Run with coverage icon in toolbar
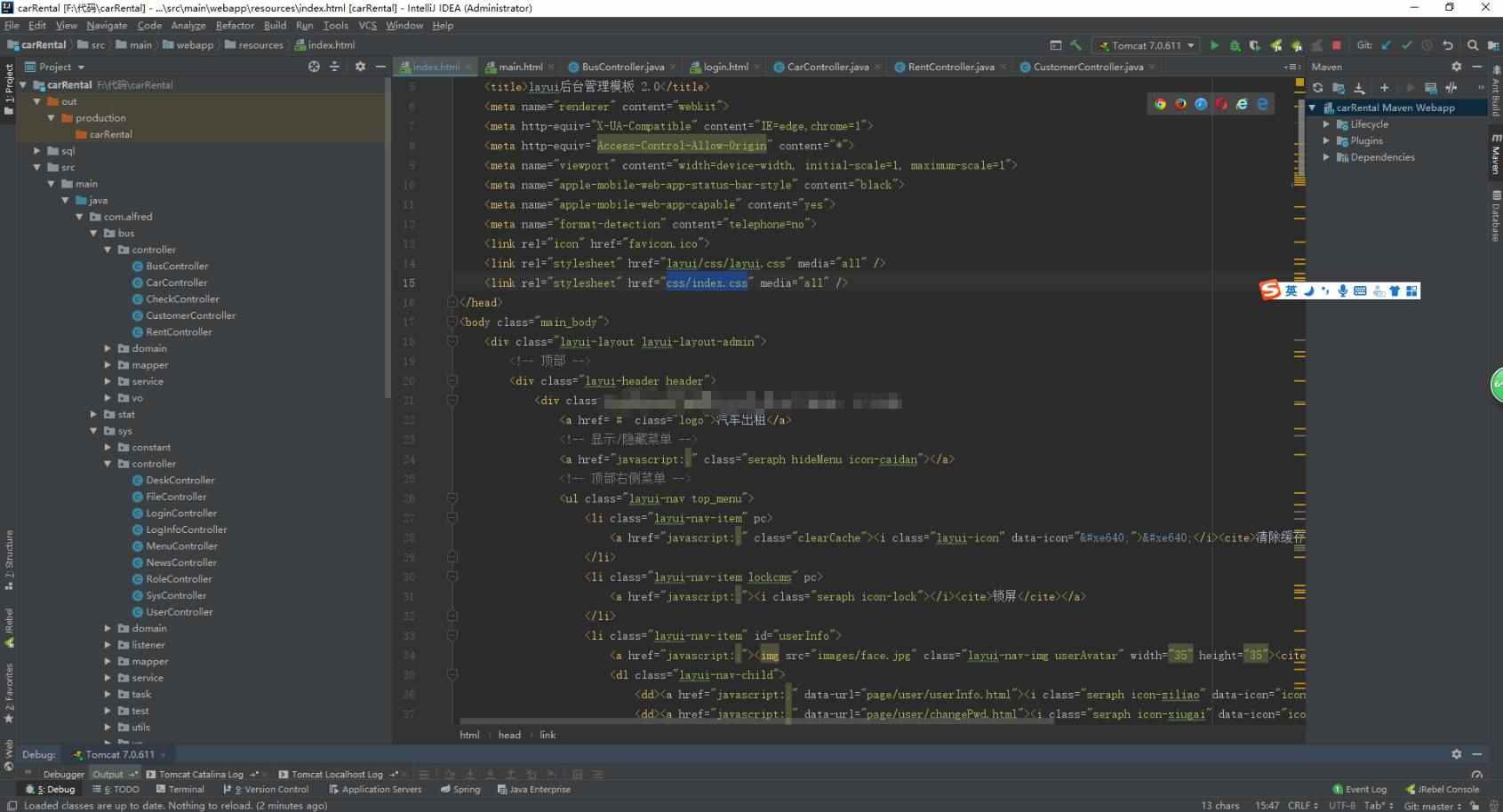Image resolution: width=1503 pixels, height=812 pixels. [x=1255, y=45]
